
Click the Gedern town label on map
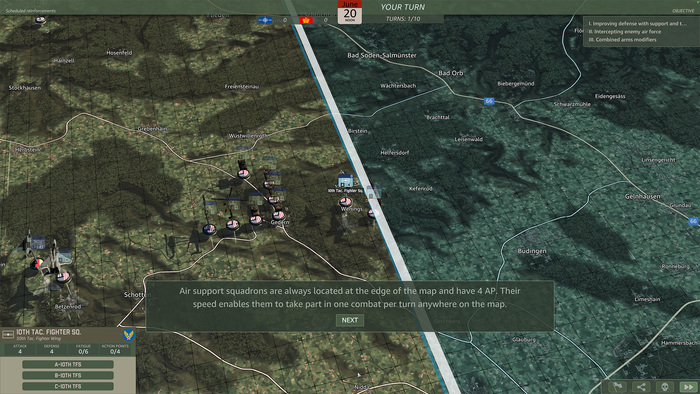coord(280,222)
